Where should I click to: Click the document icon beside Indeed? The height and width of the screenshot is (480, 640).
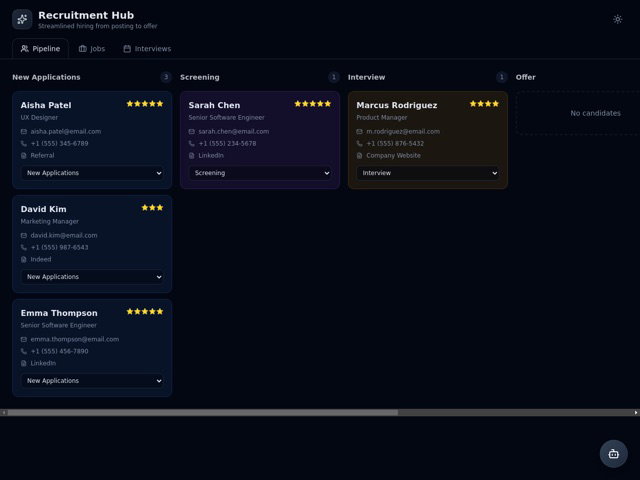tap(24, 260)
